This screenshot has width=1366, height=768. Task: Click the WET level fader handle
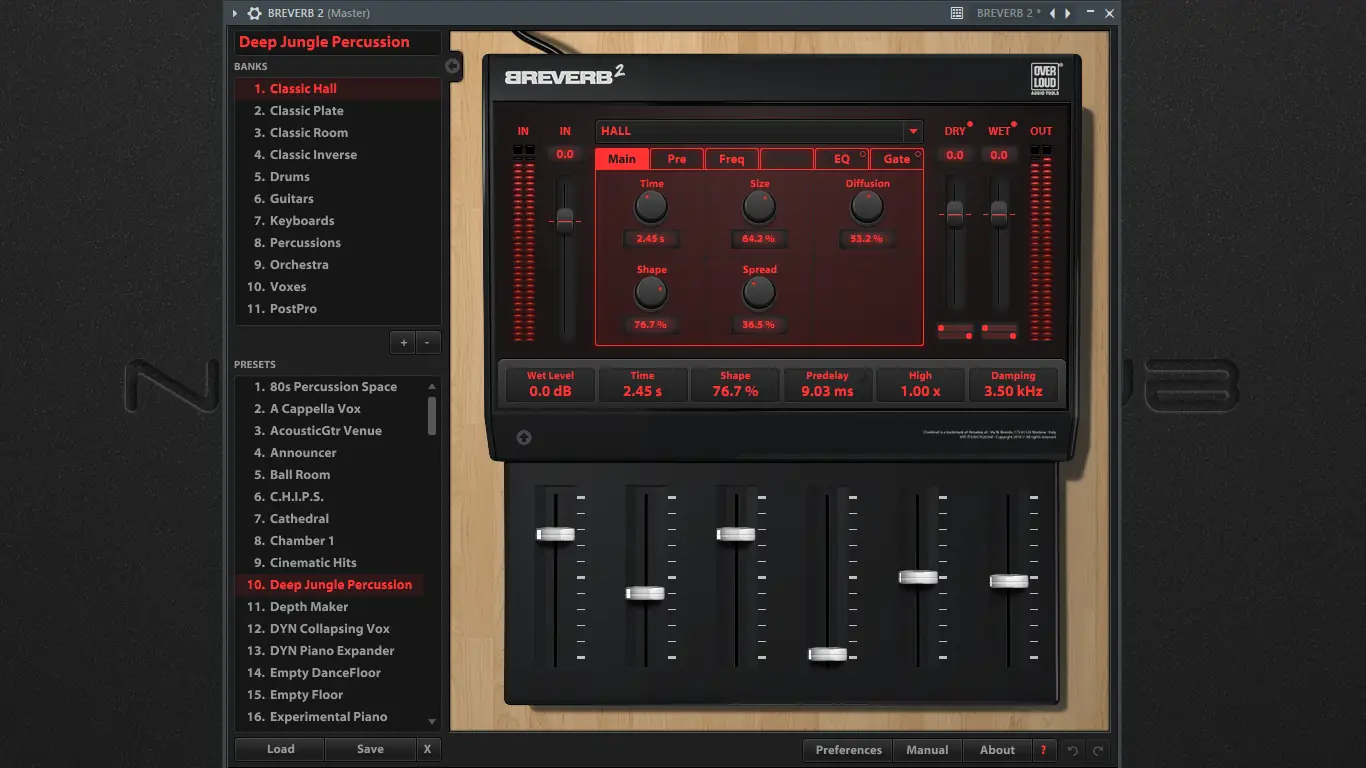pos(999,213)
